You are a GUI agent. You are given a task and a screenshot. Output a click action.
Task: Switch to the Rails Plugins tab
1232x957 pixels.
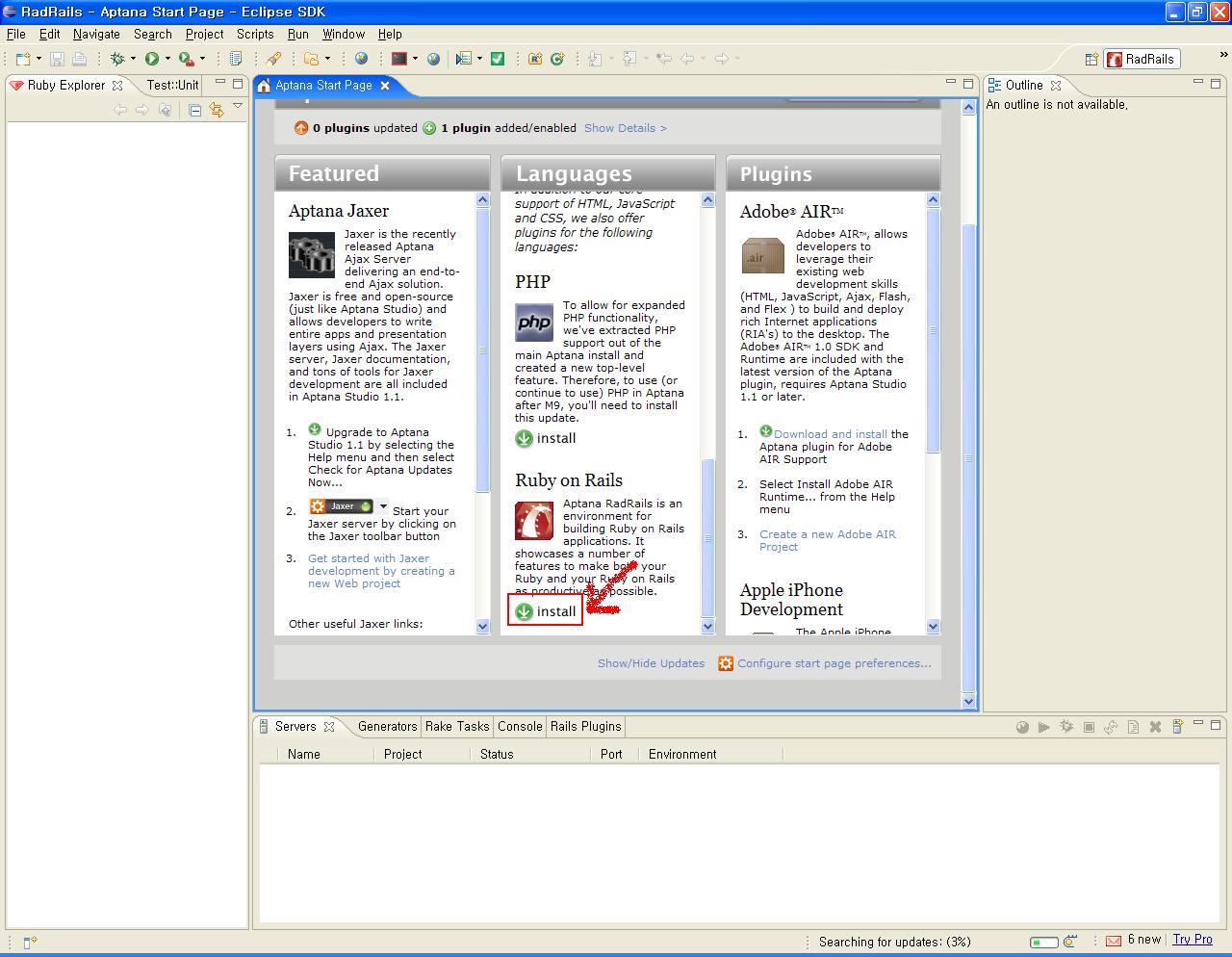tap(585, 726)
